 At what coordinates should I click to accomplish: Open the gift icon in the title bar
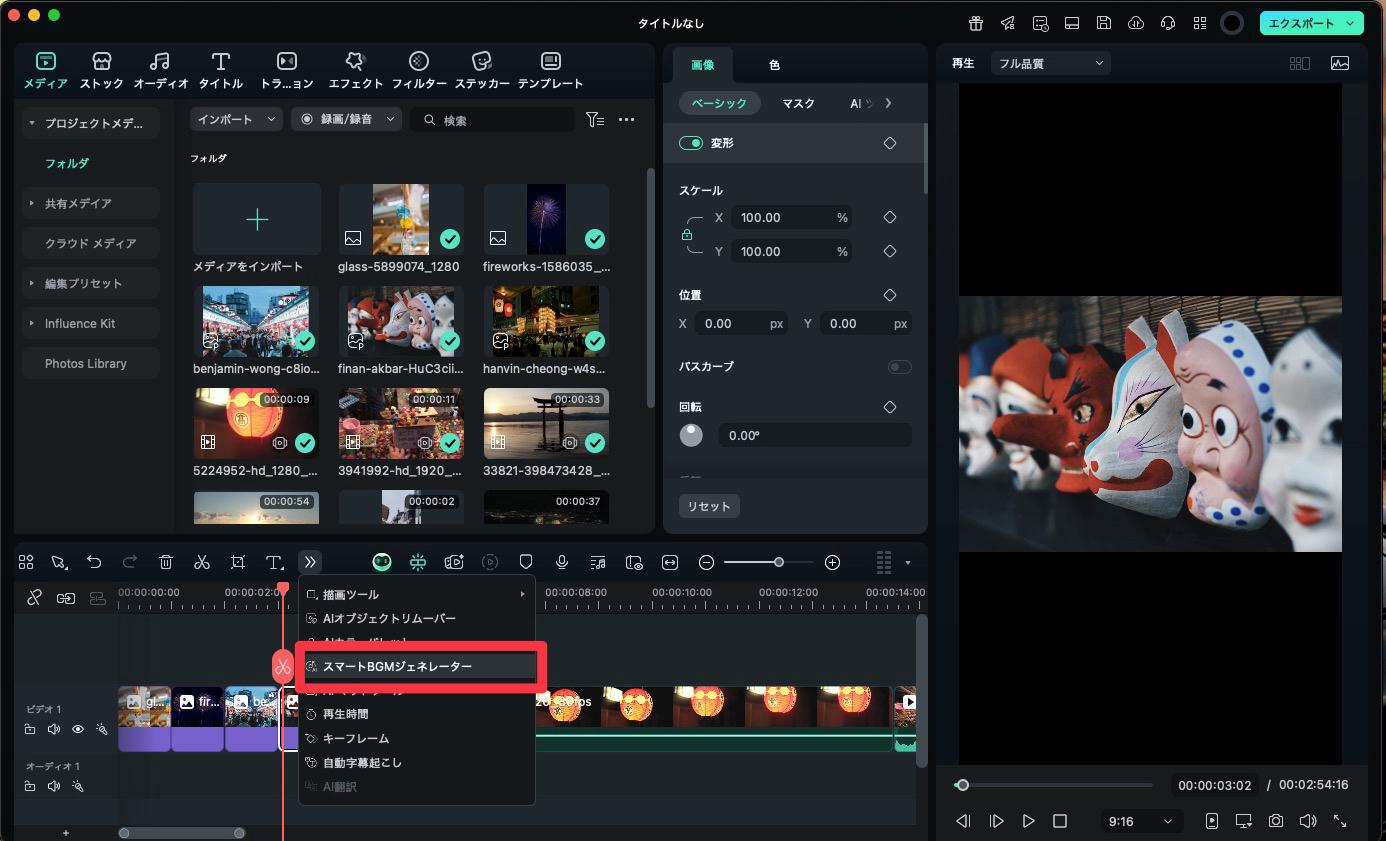976,23
